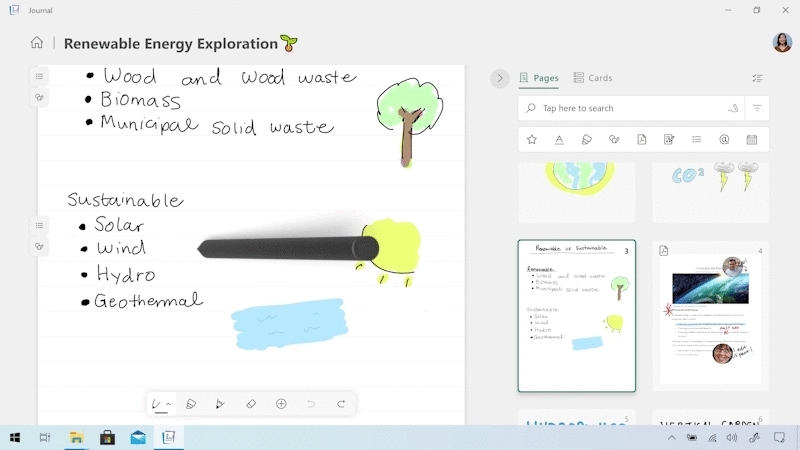Click the select multiple pages button
The width and height of the screenshot is (800, 450).
tap(757, 78)
